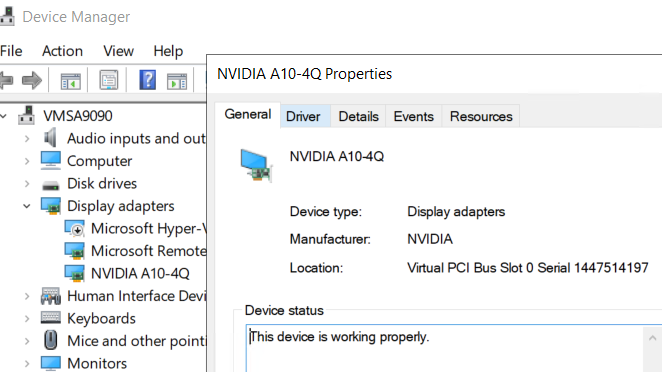
Task: Click the Computer monitor icon in tree
Action: point(51,160)
